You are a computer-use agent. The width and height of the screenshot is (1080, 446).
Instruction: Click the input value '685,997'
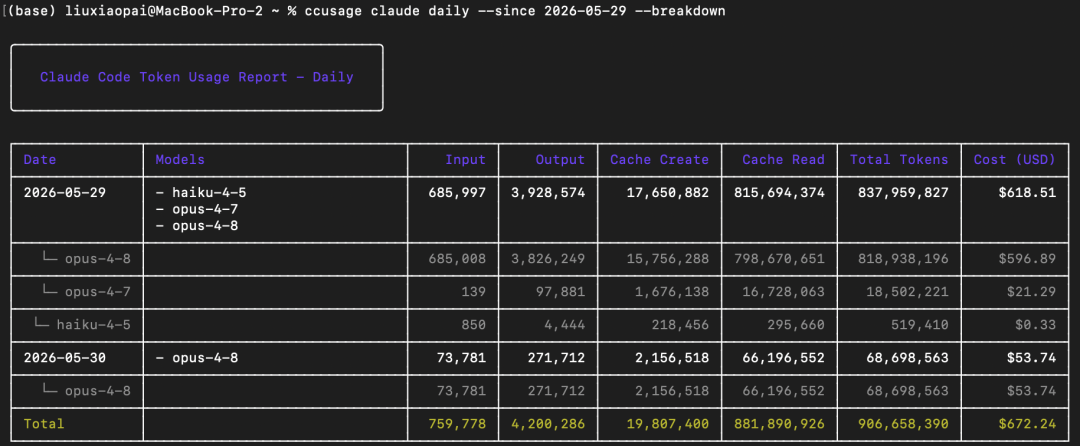coord(457,193)
